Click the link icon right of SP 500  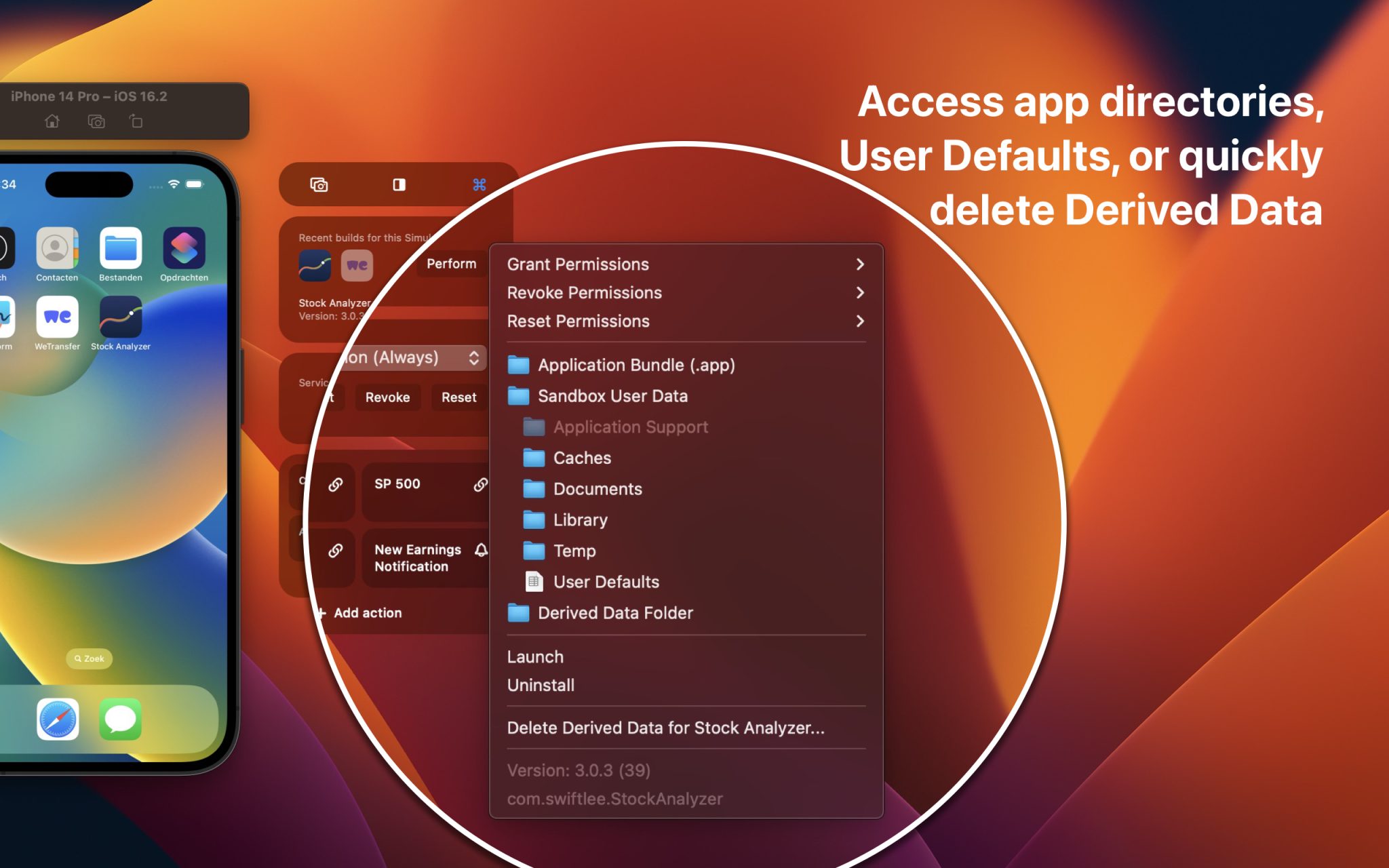pyautogui.click(x=480, y=484)
